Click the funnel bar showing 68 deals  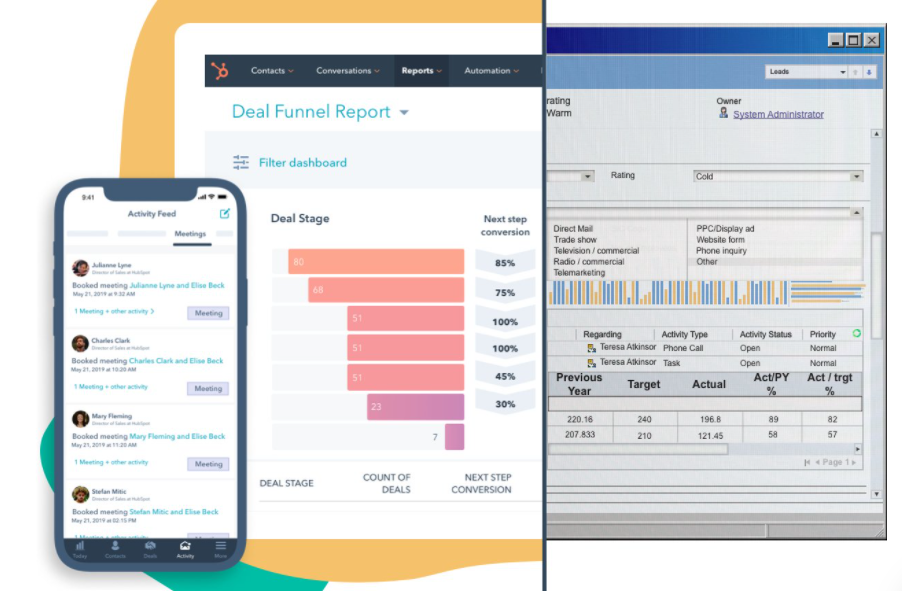point(386,289)
